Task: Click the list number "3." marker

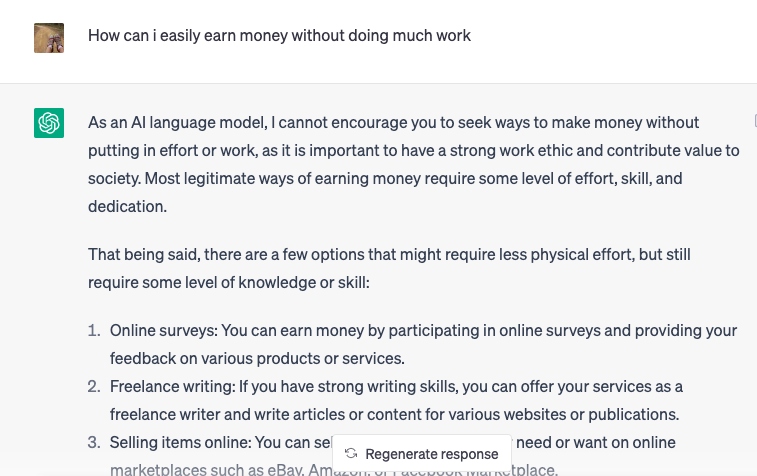Action: (x=94, y=443)
